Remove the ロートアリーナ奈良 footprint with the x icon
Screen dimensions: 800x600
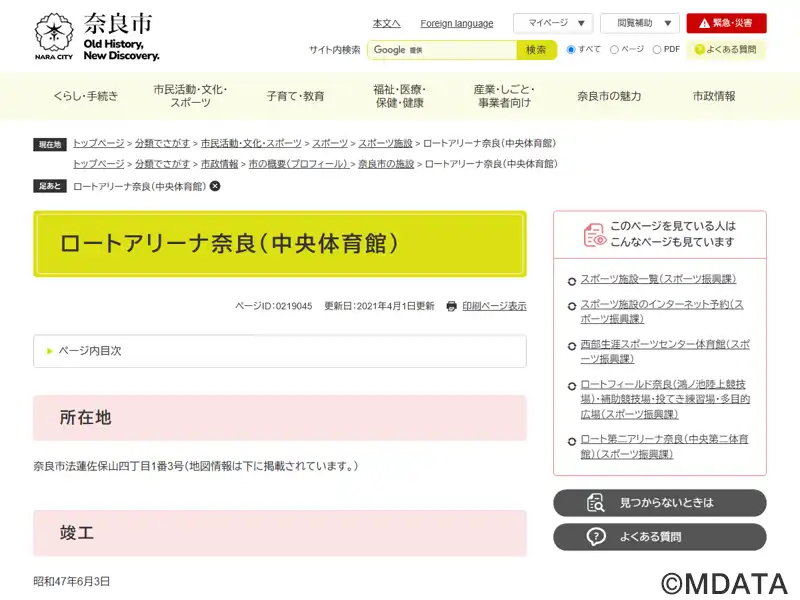(x=215, y=186)
